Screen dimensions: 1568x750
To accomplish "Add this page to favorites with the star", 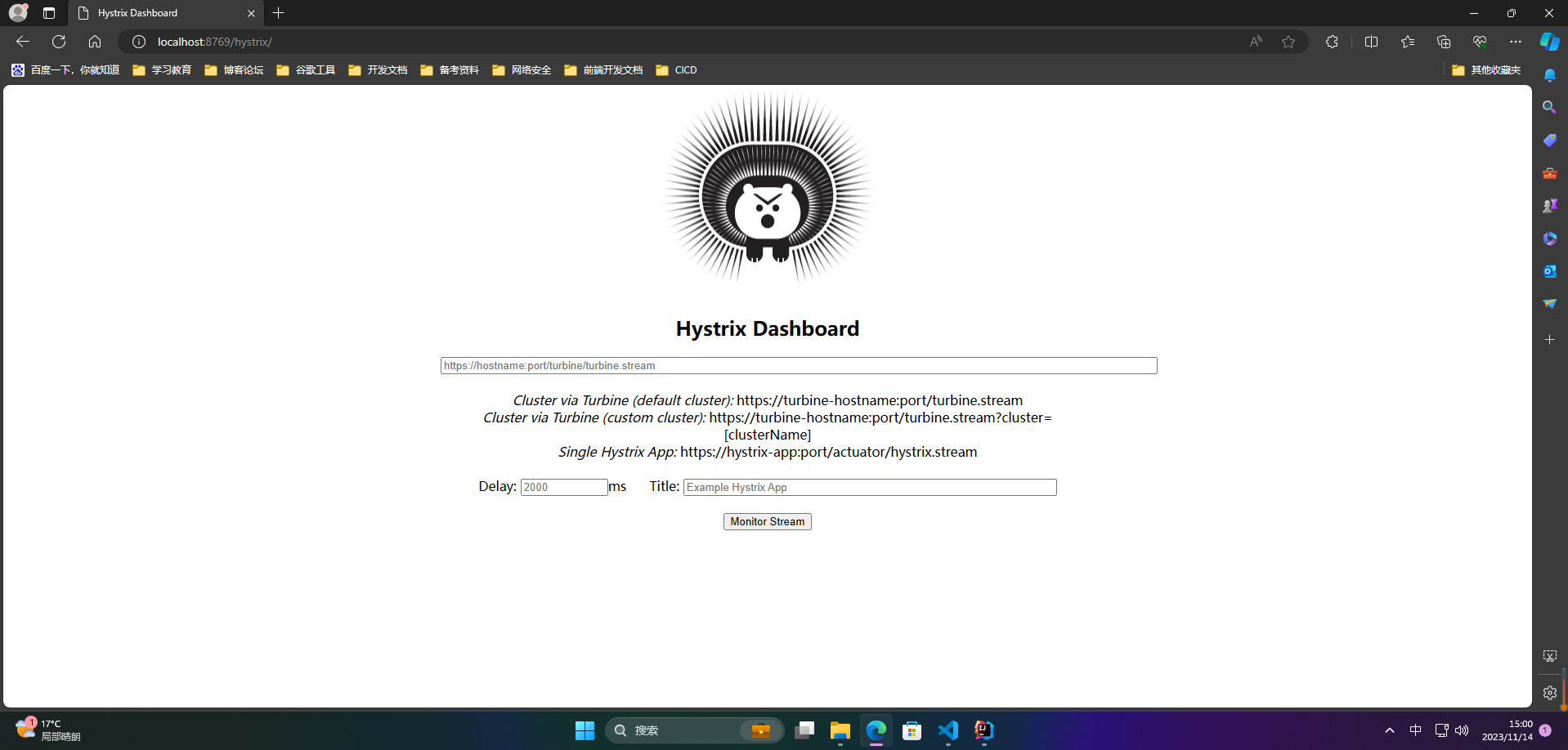I will click(1288, 42).
